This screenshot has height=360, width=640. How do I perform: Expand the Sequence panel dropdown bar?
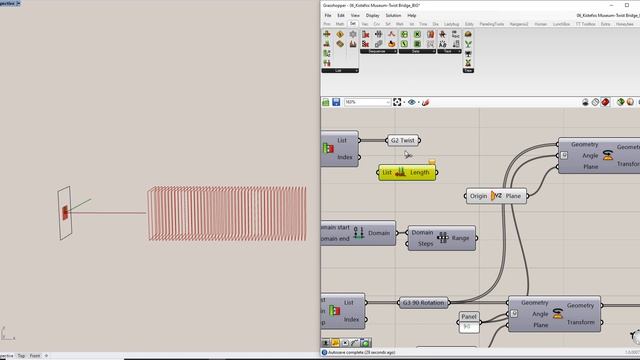point(378,51)
